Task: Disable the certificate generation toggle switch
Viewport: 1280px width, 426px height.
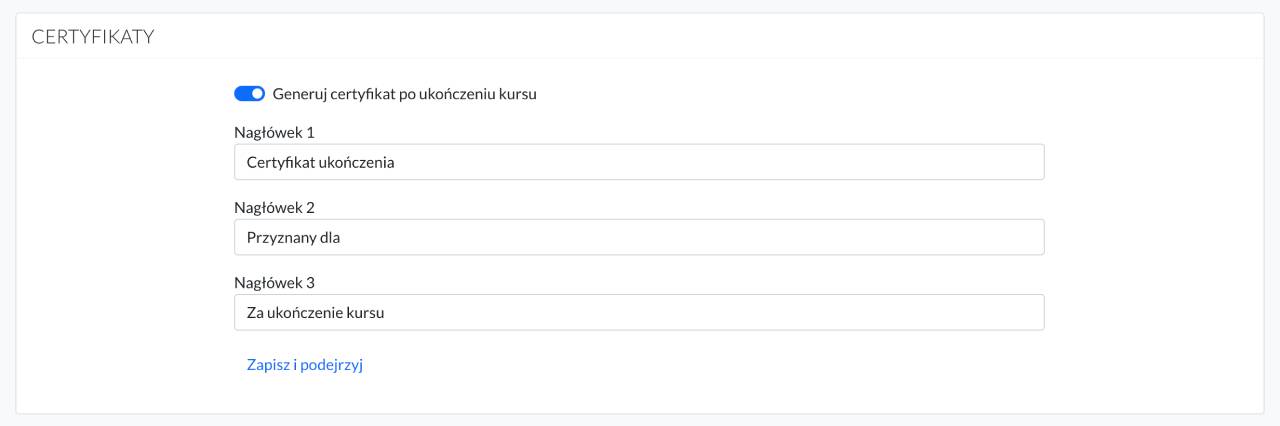Action: coord(249,94)
